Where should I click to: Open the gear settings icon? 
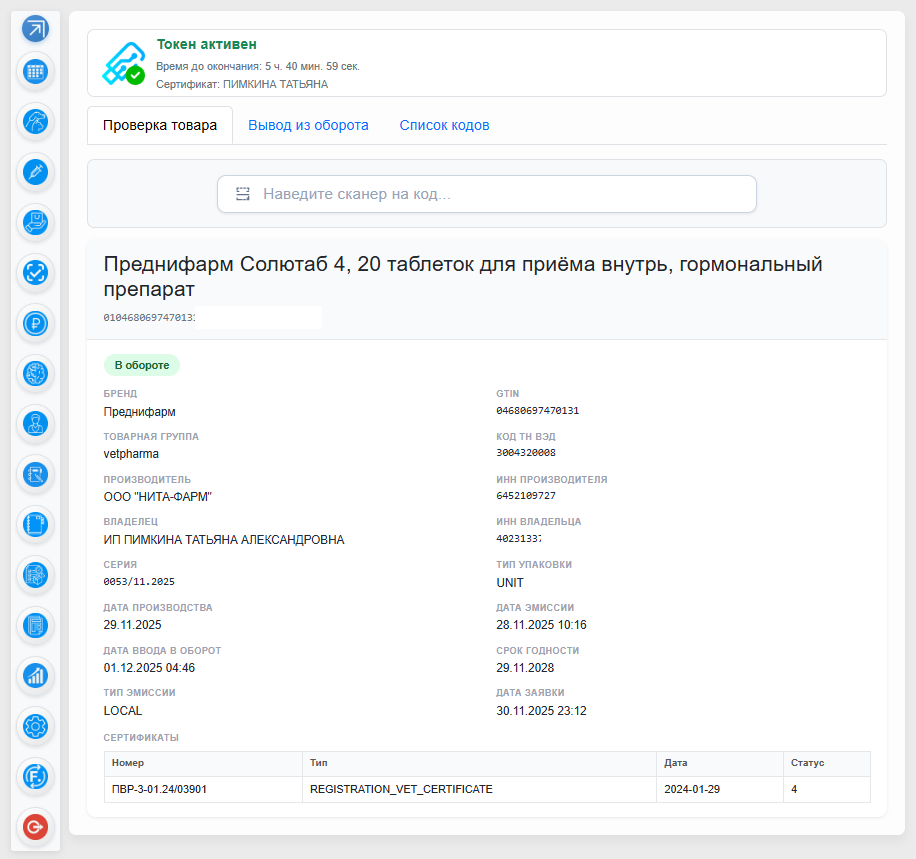36,726
